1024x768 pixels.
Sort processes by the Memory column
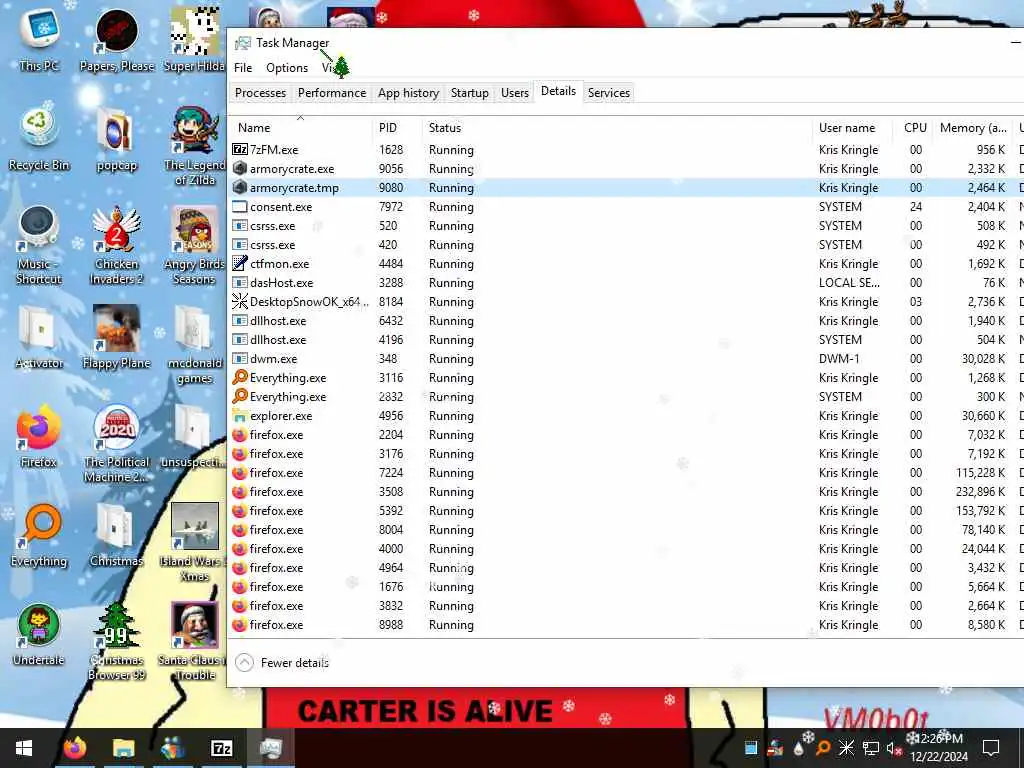click(x=972, y=128)
